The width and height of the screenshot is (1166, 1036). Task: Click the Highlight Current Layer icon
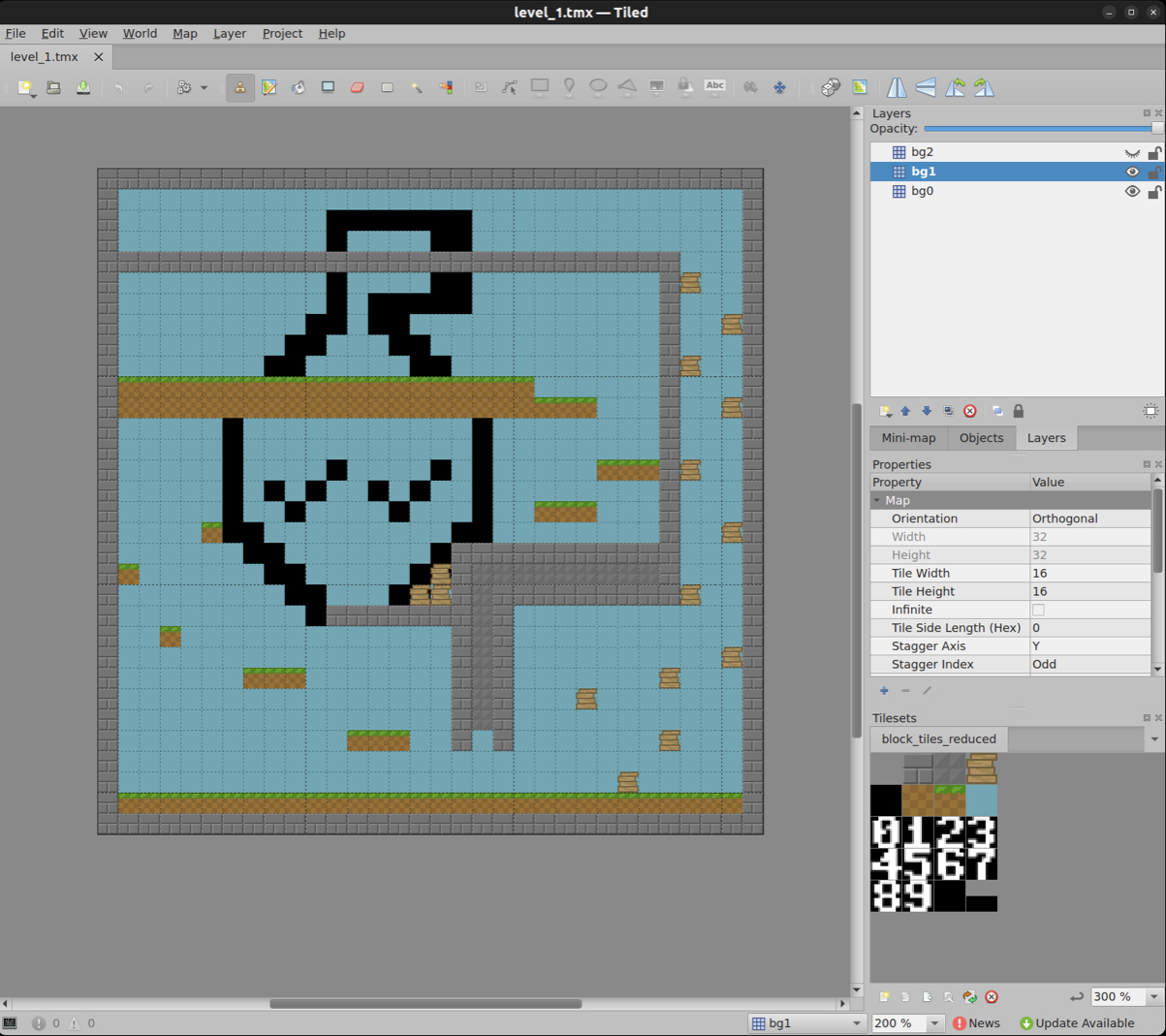click(x=1150, y=411)
